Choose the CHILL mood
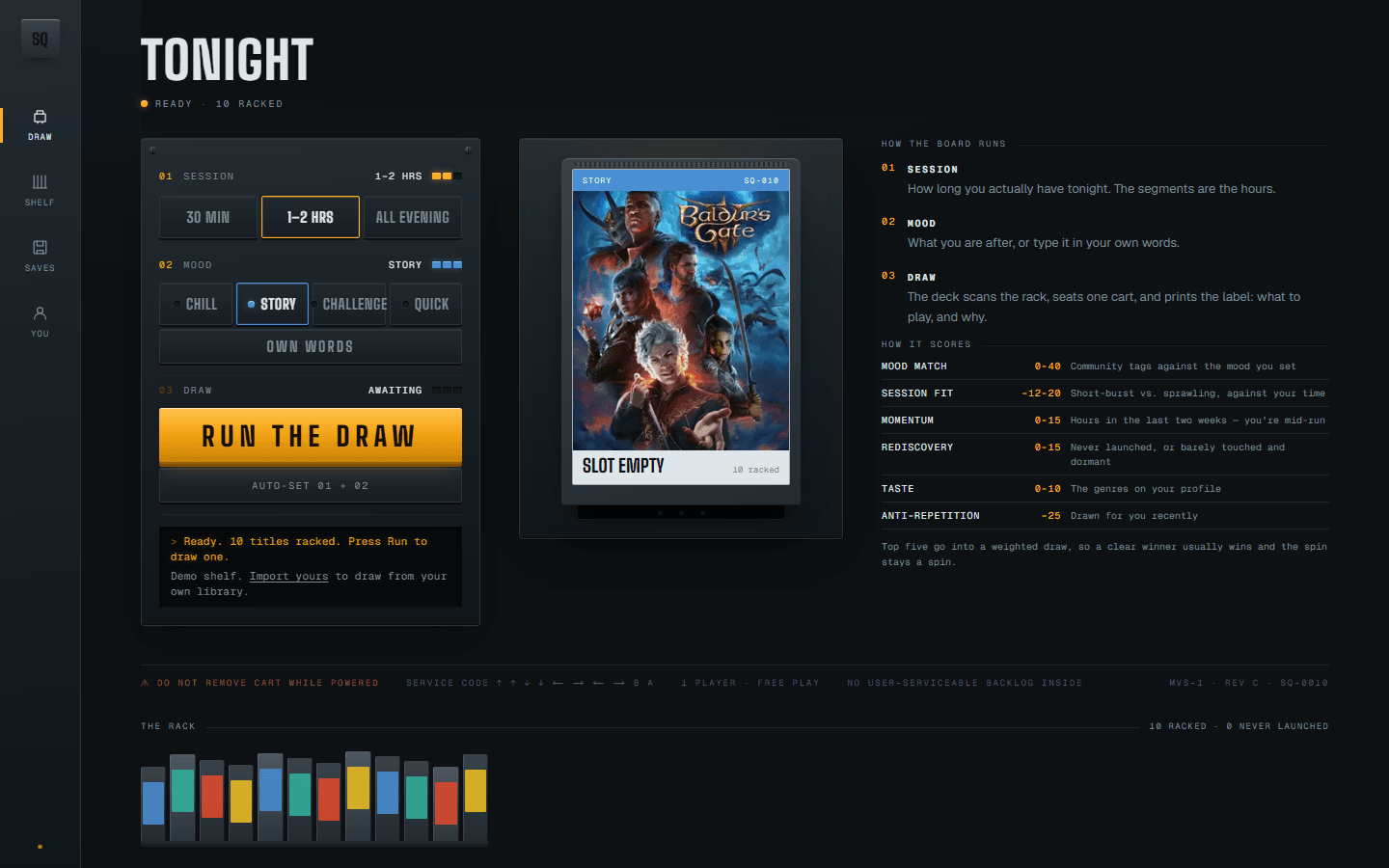 click(x=196, y=304)
